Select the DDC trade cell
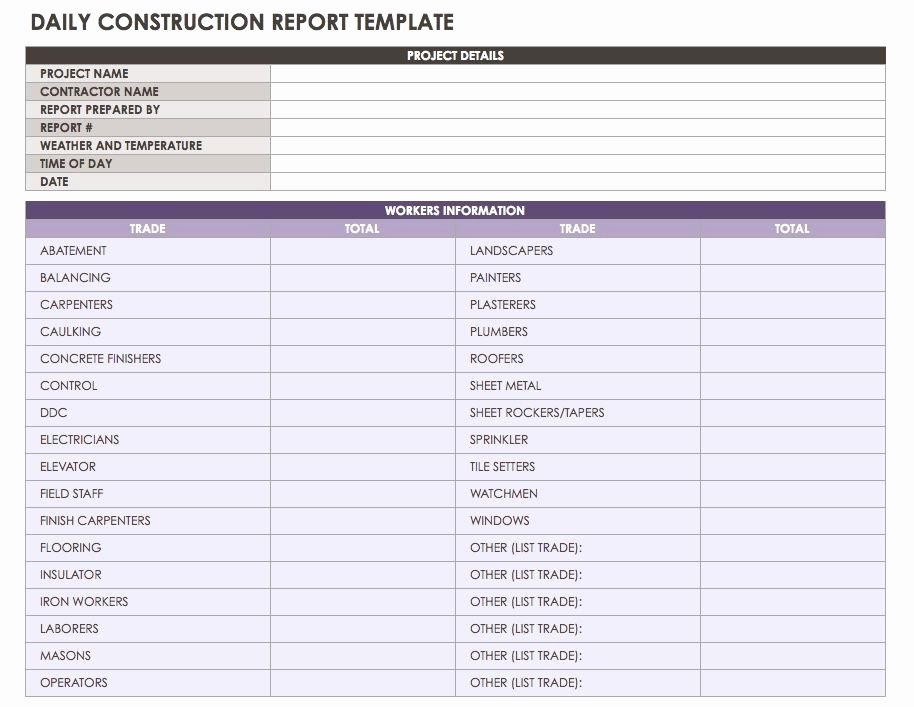 (148, 413)
